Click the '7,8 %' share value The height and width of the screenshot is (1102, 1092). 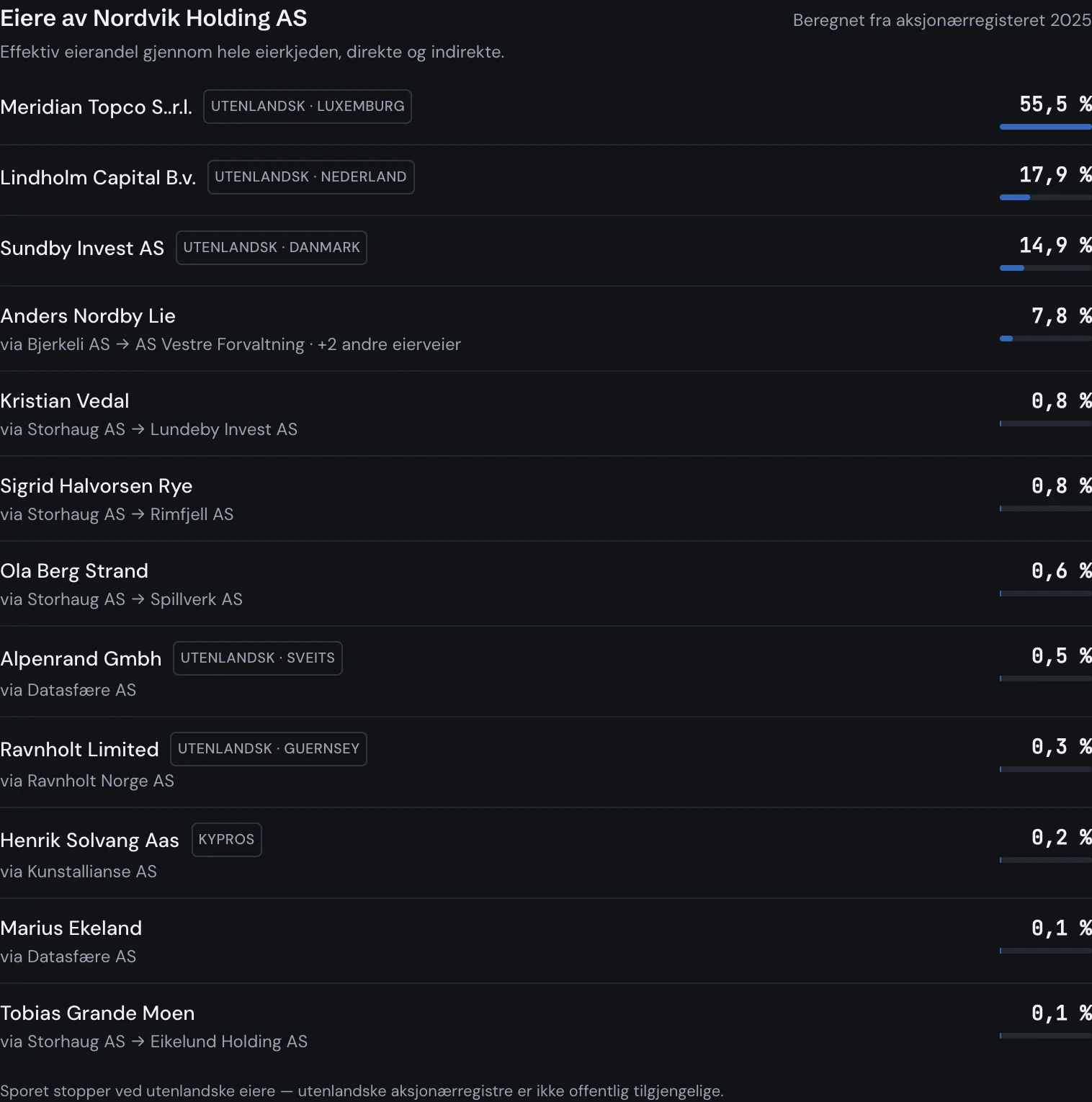click(1062, 316)
